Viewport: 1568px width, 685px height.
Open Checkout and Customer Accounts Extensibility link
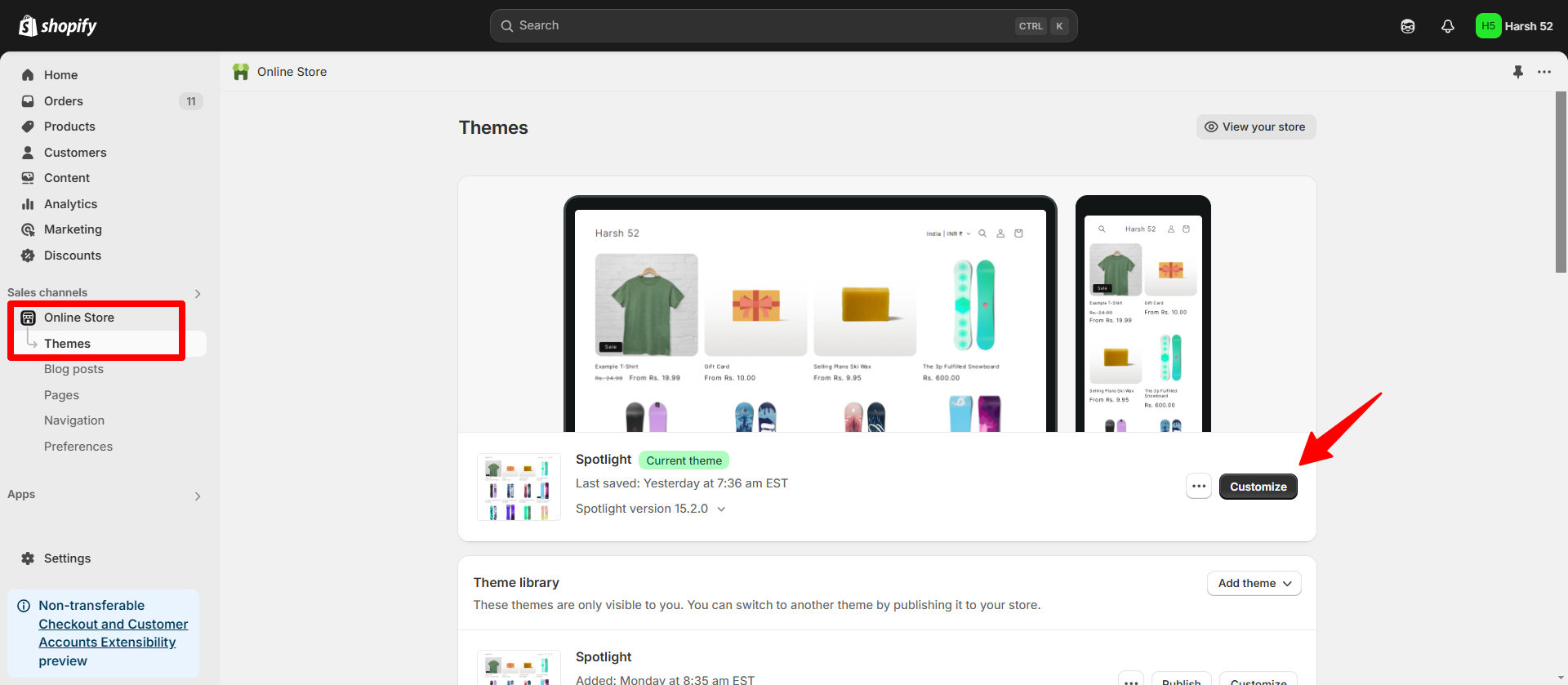[114, 634]
